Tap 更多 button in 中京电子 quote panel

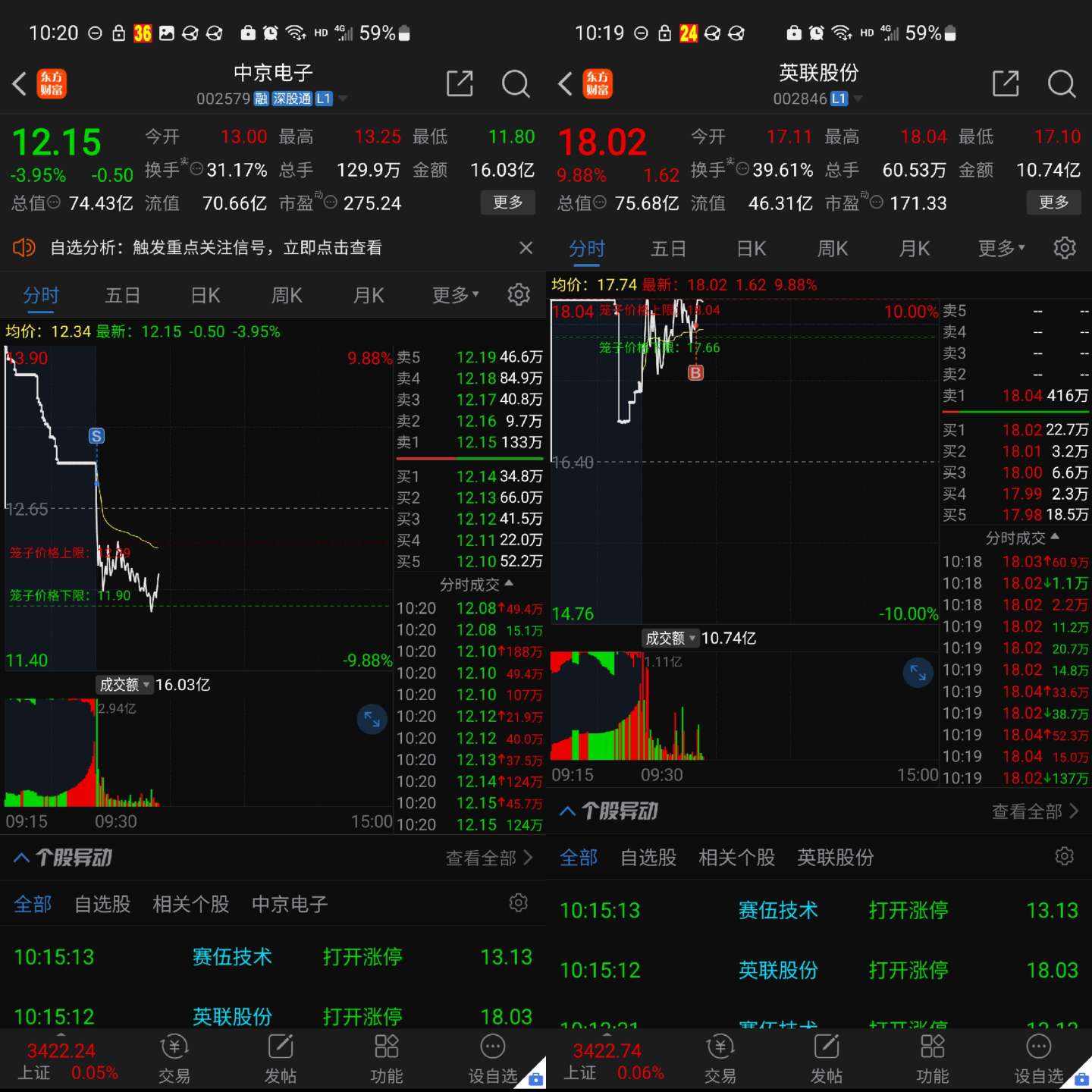coord(508,202)
